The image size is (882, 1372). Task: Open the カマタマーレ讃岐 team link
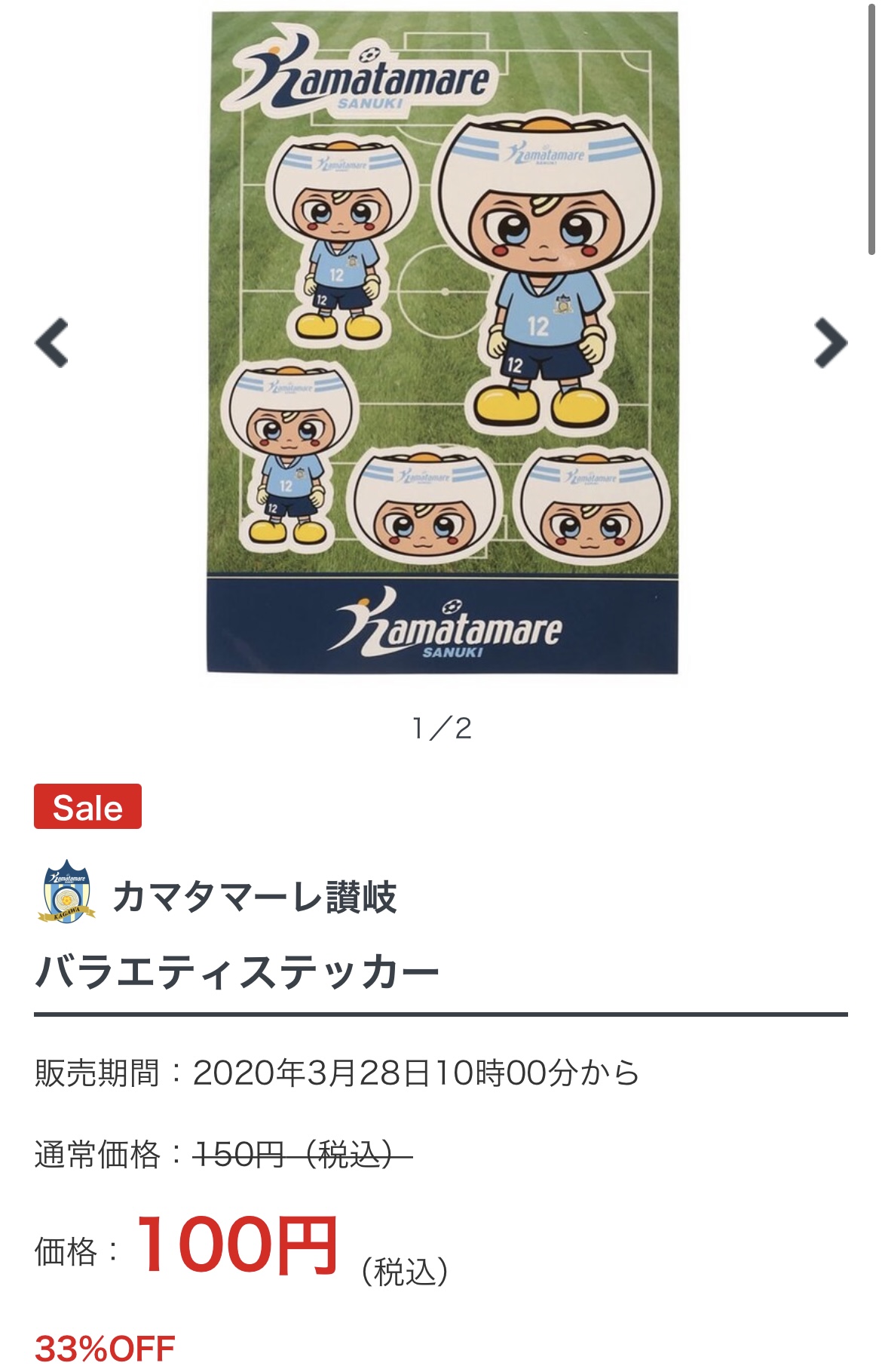click(x=254, y=897)
